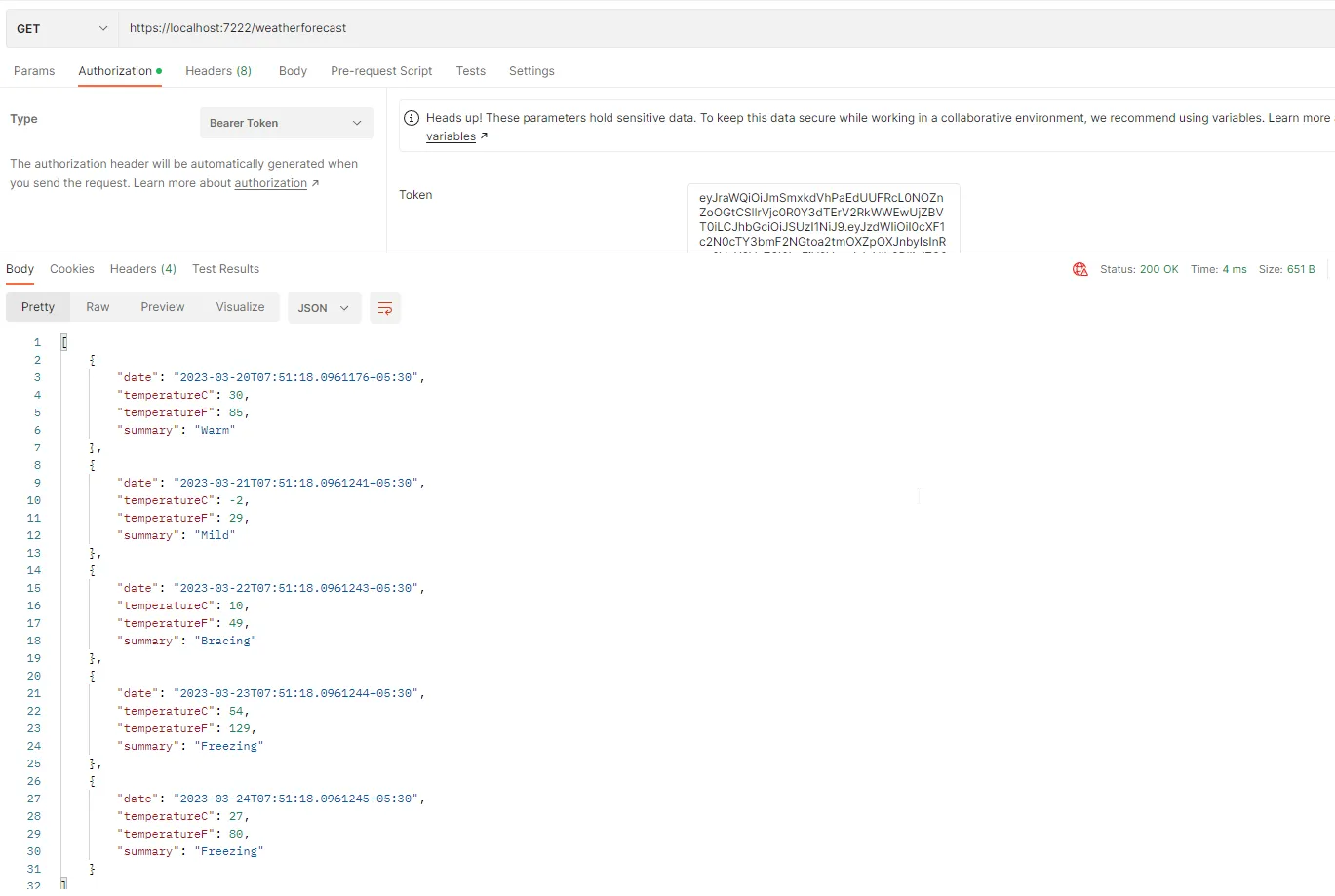Click the info icon in the sensitive data banner
Image resolution: width=1335 pixels, height=896 pixels.
pos(411,117)
